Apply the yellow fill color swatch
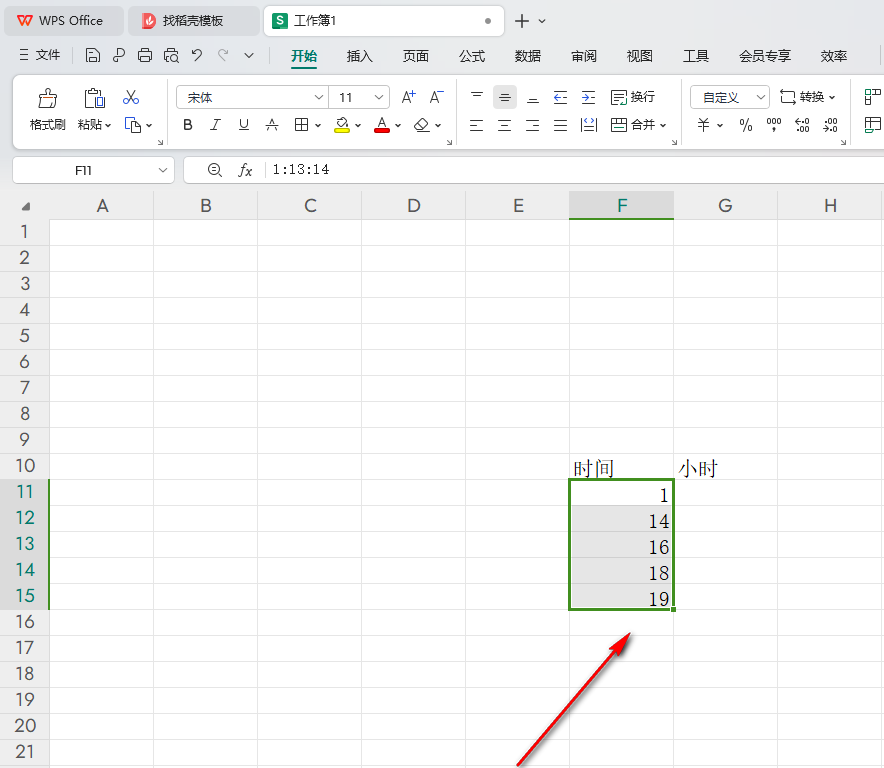This screenshot has width=884, height=768. pos(342,126)
